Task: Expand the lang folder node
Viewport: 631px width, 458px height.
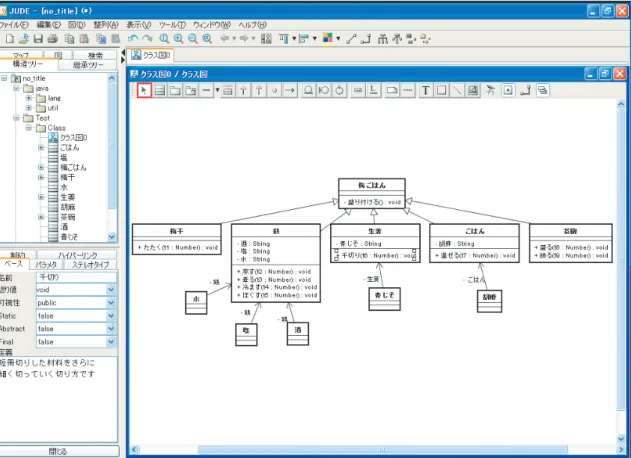Action: click(x=29, y=98)
